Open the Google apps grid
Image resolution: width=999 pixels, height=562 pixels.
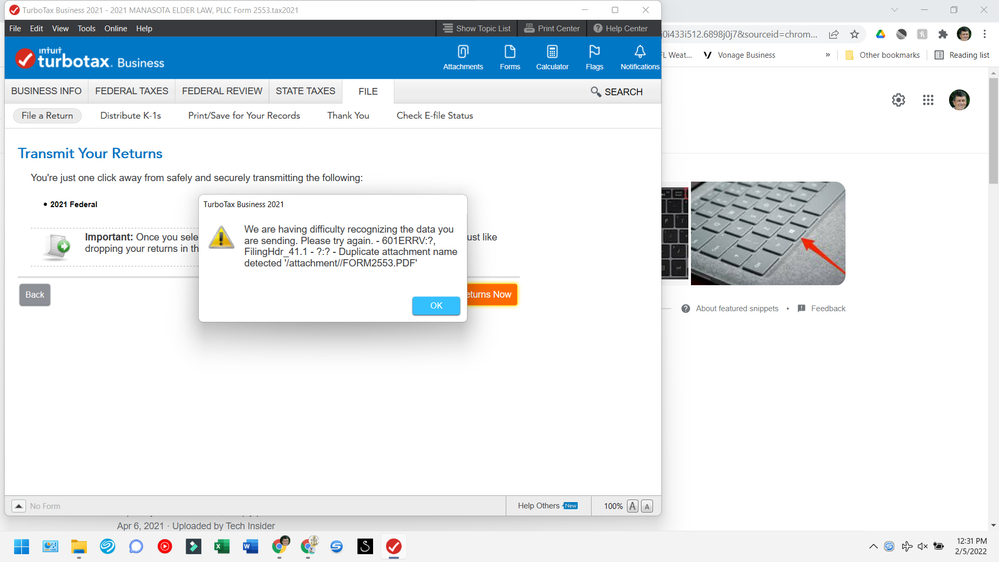click(928, 100)
